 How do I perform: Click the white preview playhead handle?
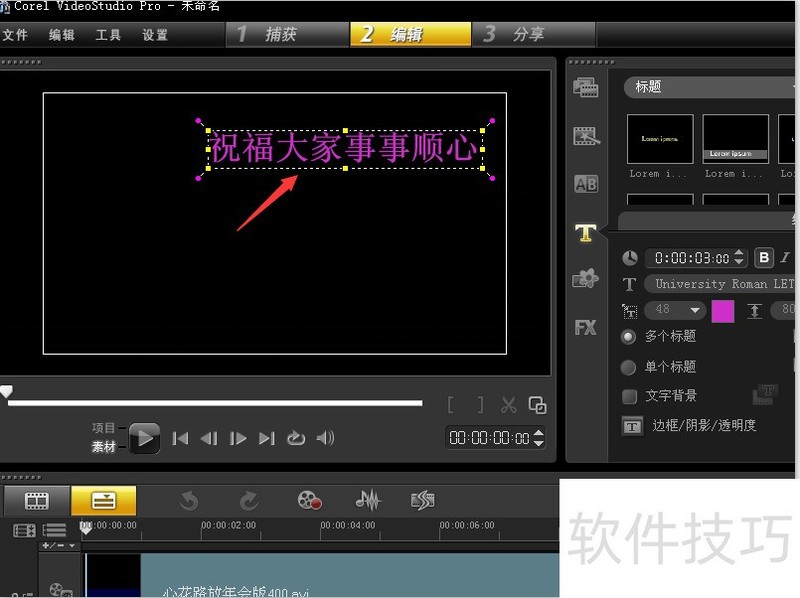[6, 391]
